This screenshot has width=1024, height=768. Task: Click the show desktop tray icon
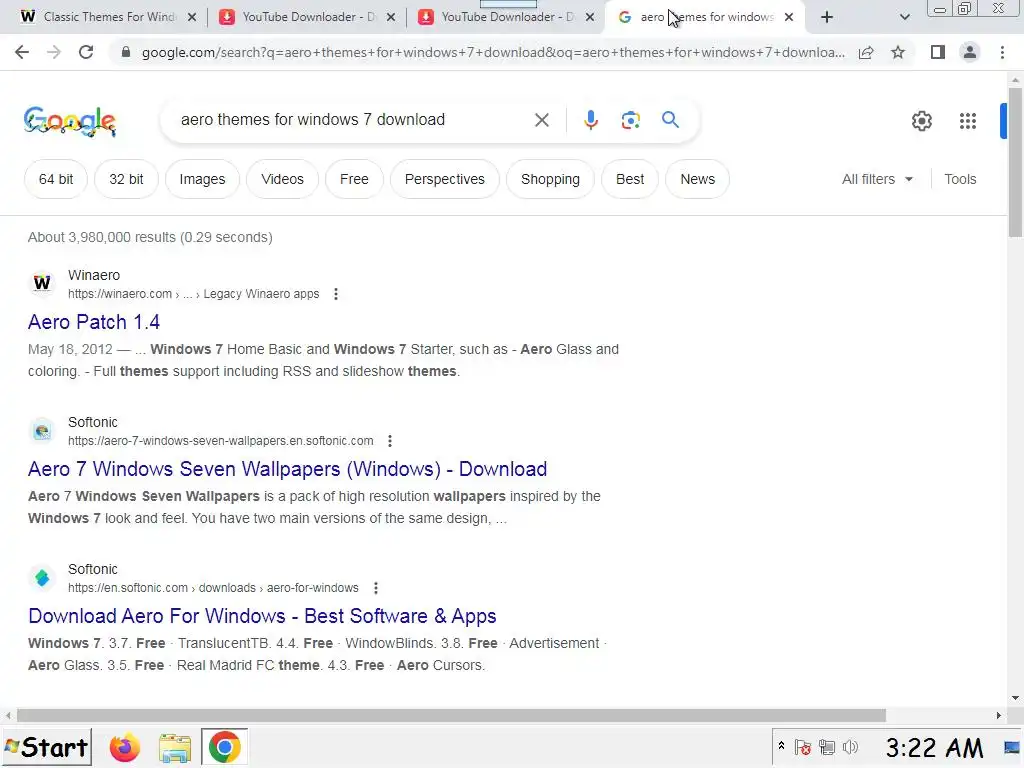pyautogui.click(x=1013, y=747)
